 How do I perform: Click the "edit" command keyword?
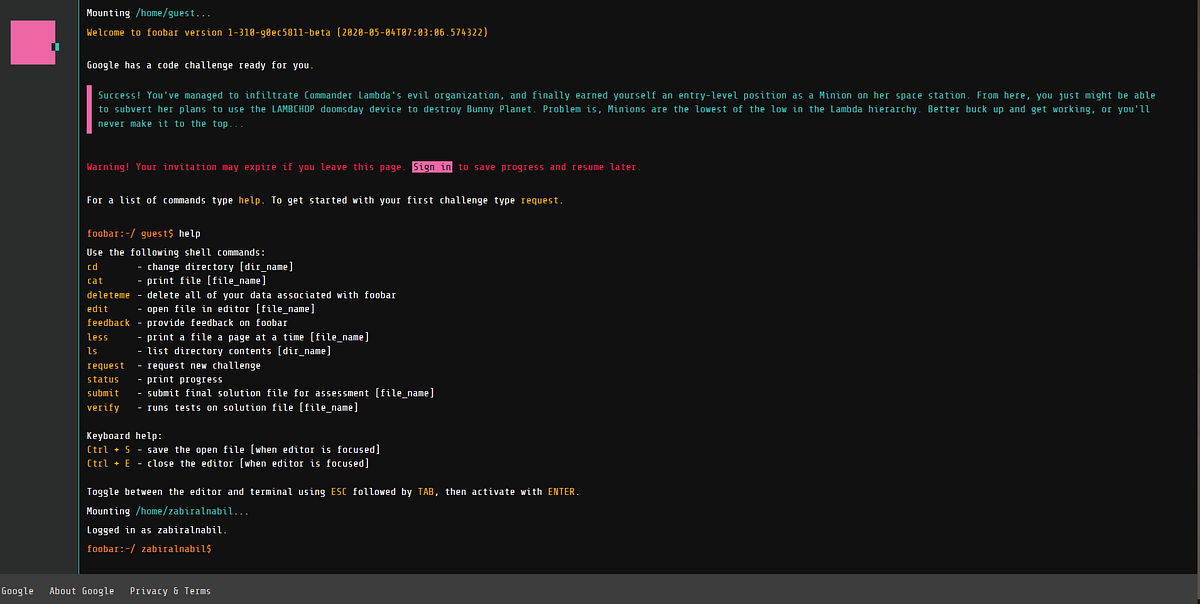click(95, 308)
